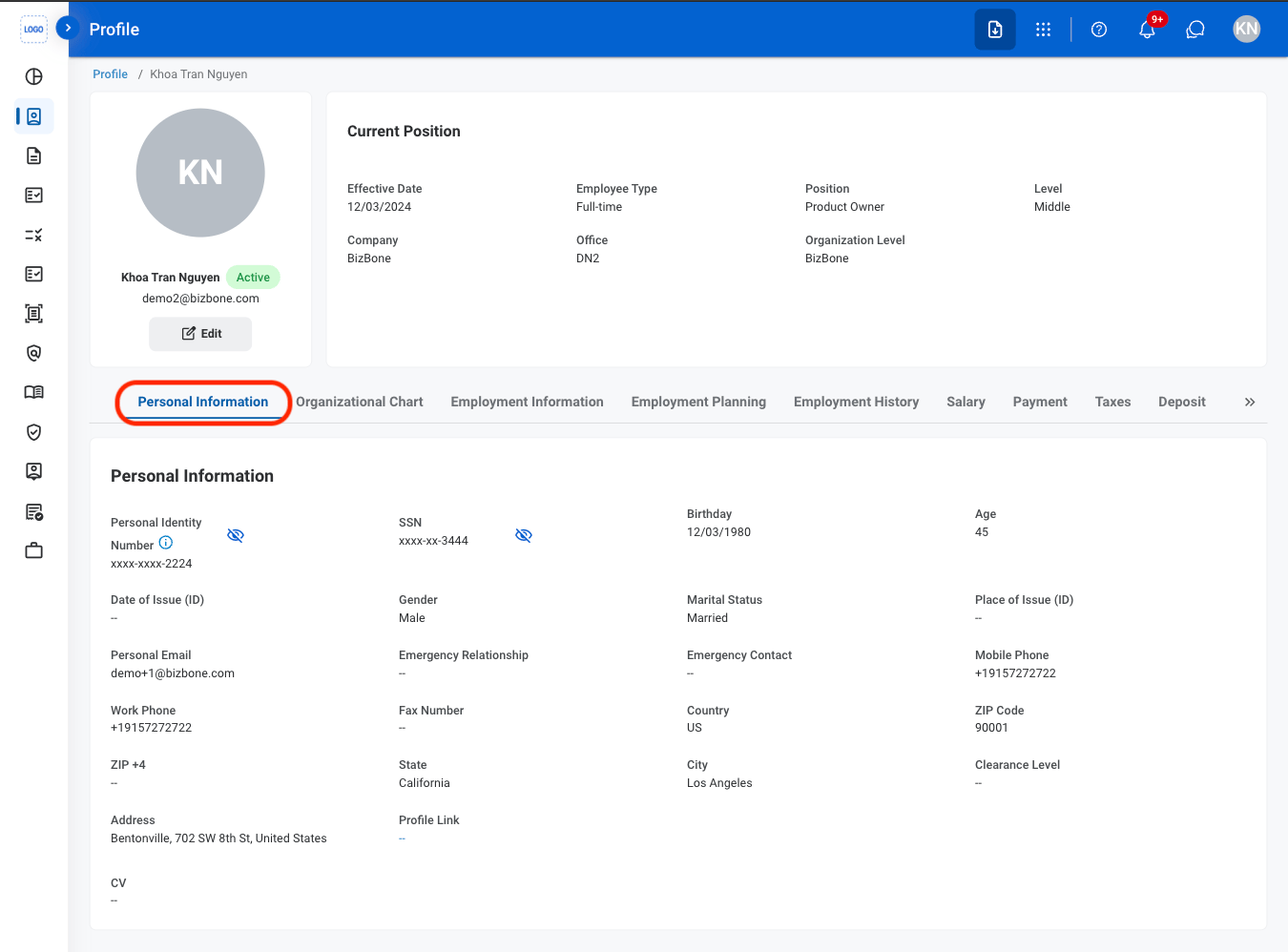Click the address Bentonville, 702 SW 8th St

tap(218, 838)
